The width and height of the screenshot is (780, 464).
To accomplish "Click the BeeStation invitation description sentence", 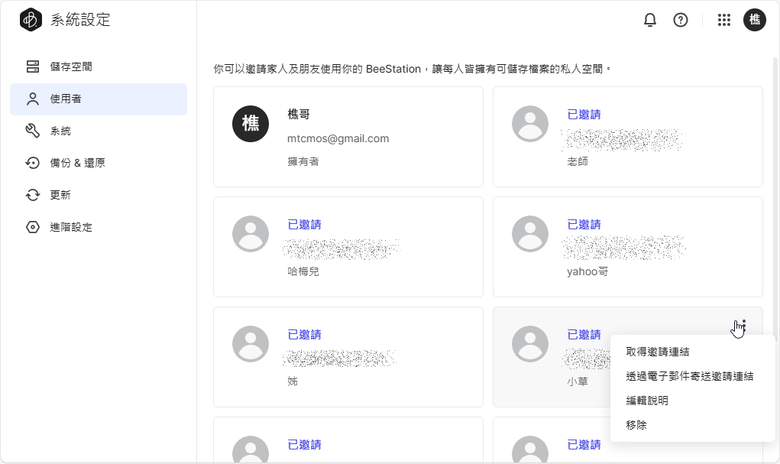I will (412, 69).
